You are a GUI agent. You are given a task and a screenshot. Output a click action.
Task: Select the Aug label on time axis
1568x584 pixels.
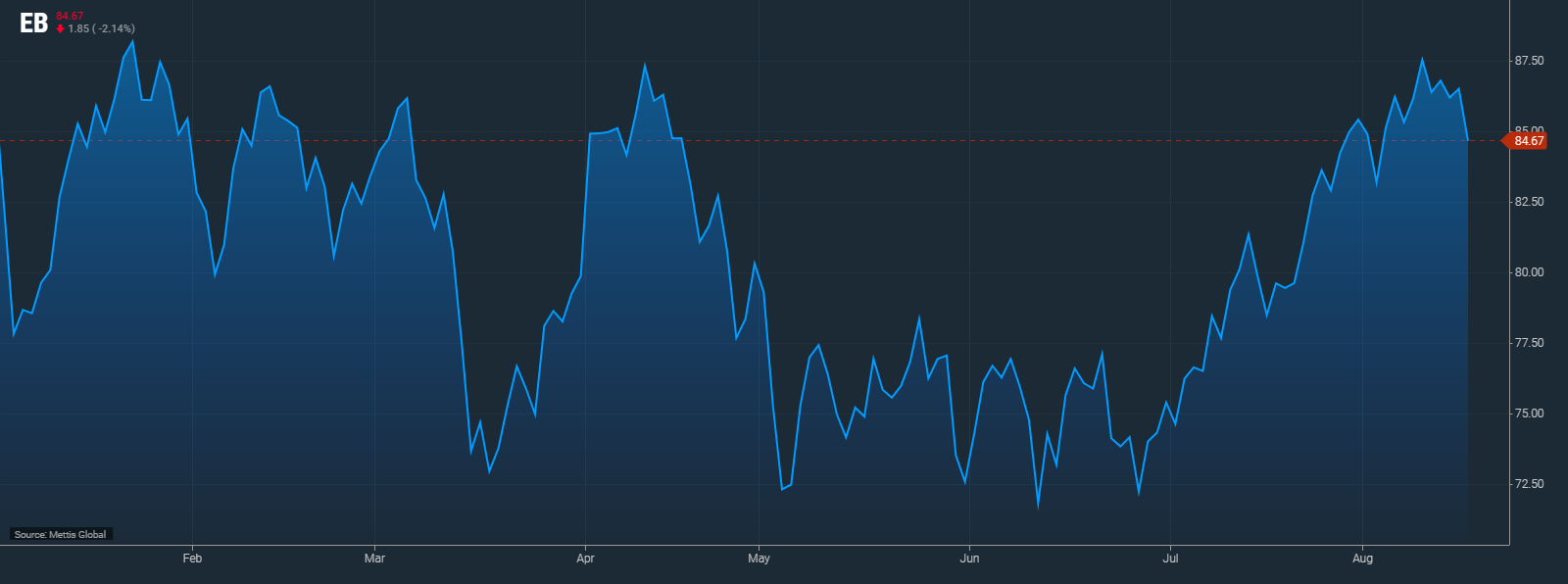point(1362,559)
